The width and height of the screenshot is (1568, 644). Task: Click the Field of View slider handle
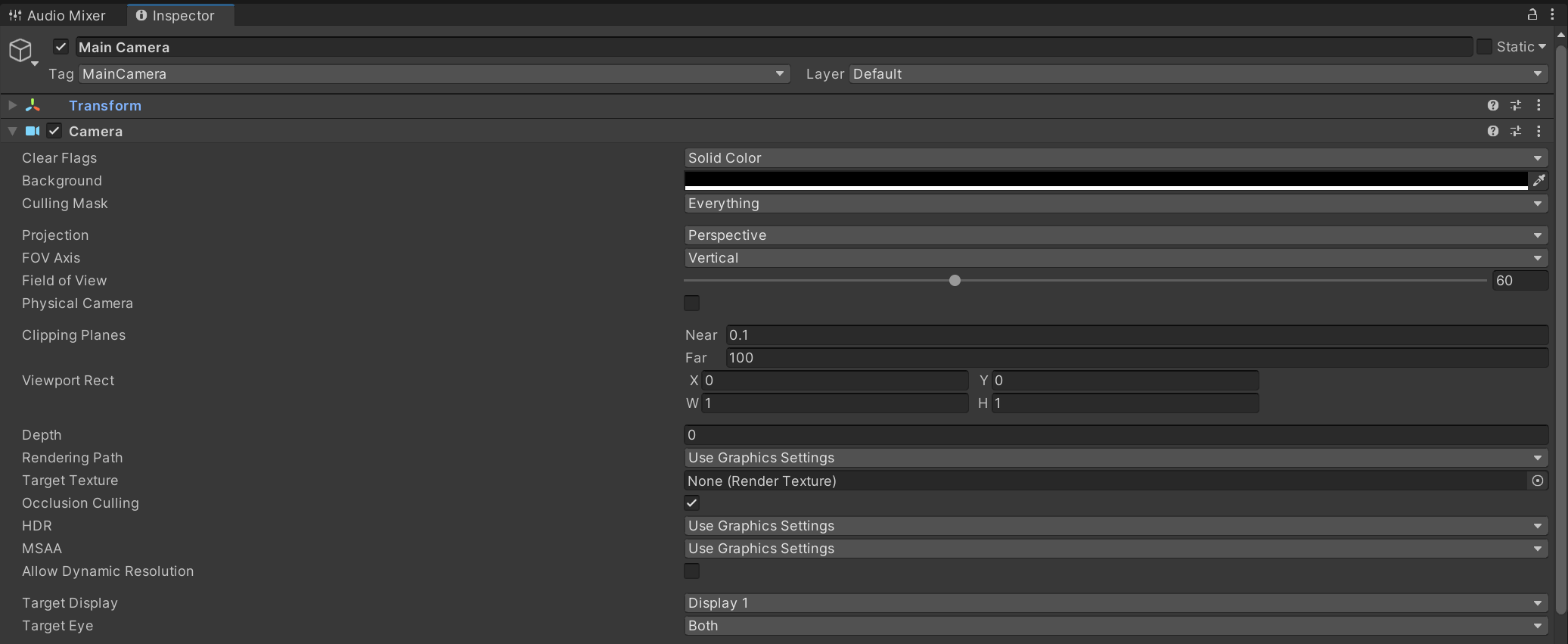coord(955,280)
